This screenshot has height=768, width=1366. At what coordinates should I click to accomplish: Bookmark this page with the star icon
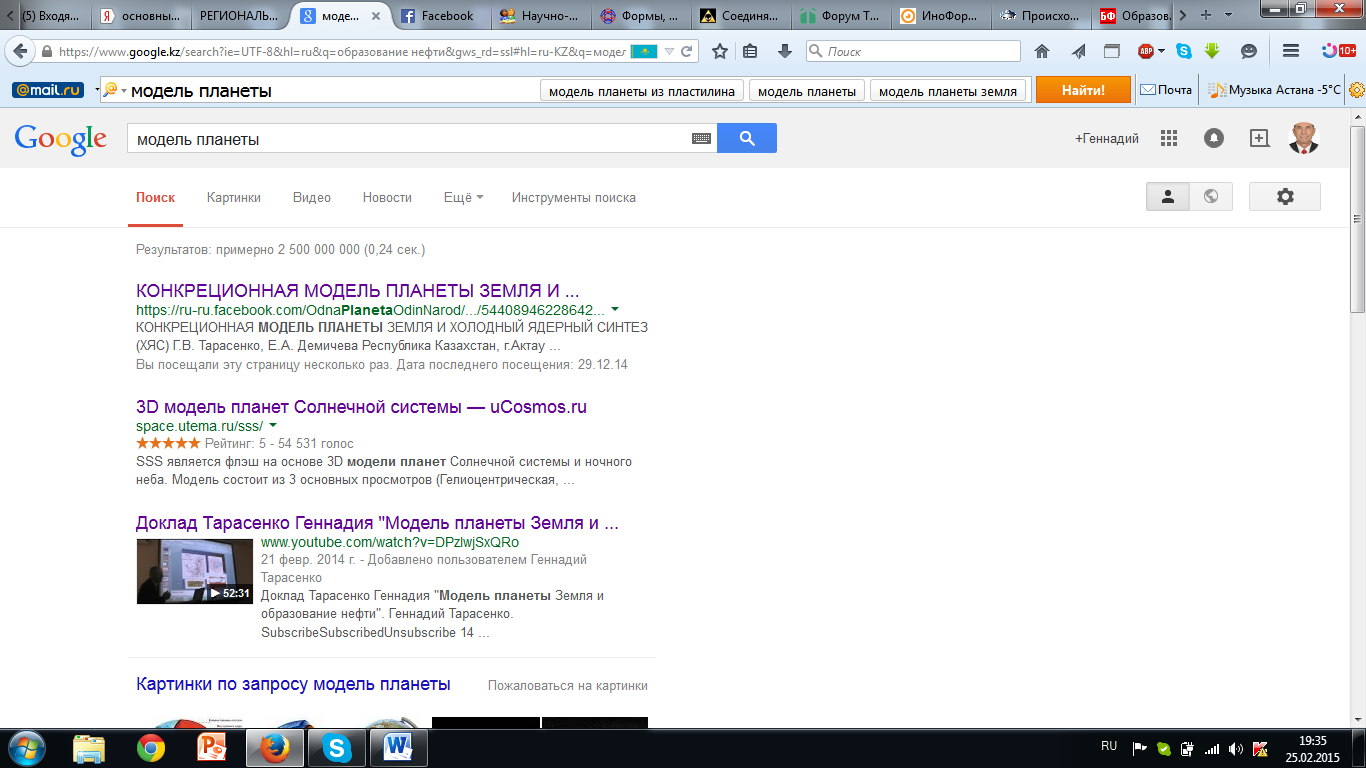click(719, 51)
